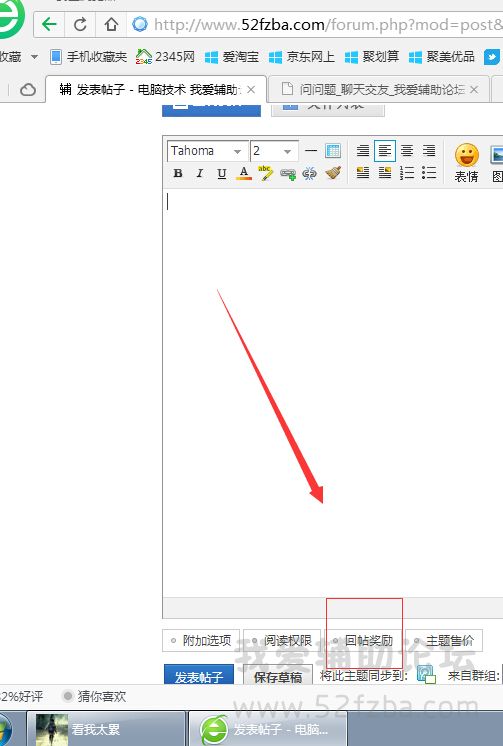Insert a table into the post

click(x=333, y=151)
